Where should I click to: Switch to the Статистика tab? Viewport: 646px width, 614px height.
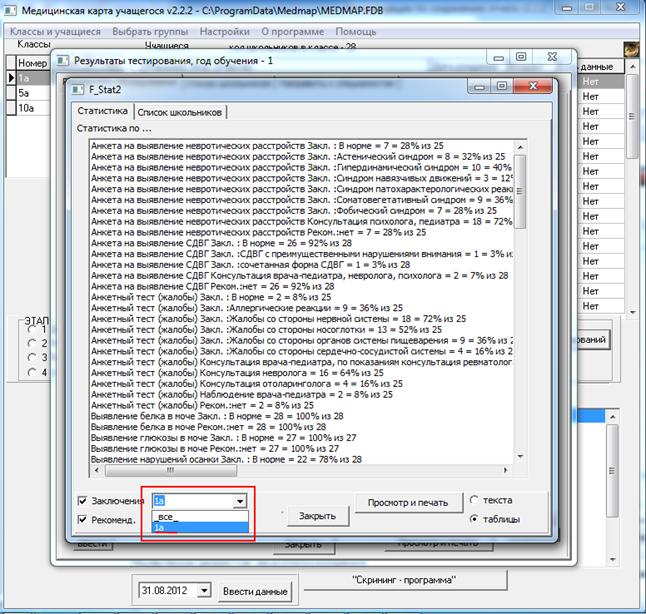103,111
